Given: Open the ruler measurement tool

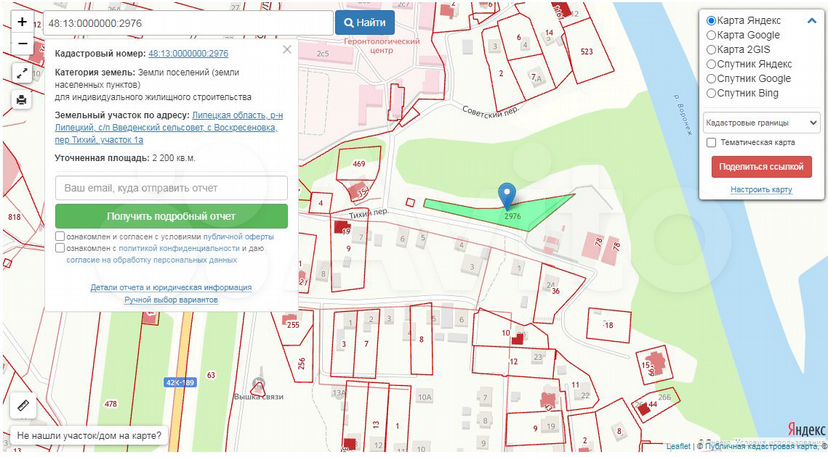Looking at the screenshot, I should point(23,407).
